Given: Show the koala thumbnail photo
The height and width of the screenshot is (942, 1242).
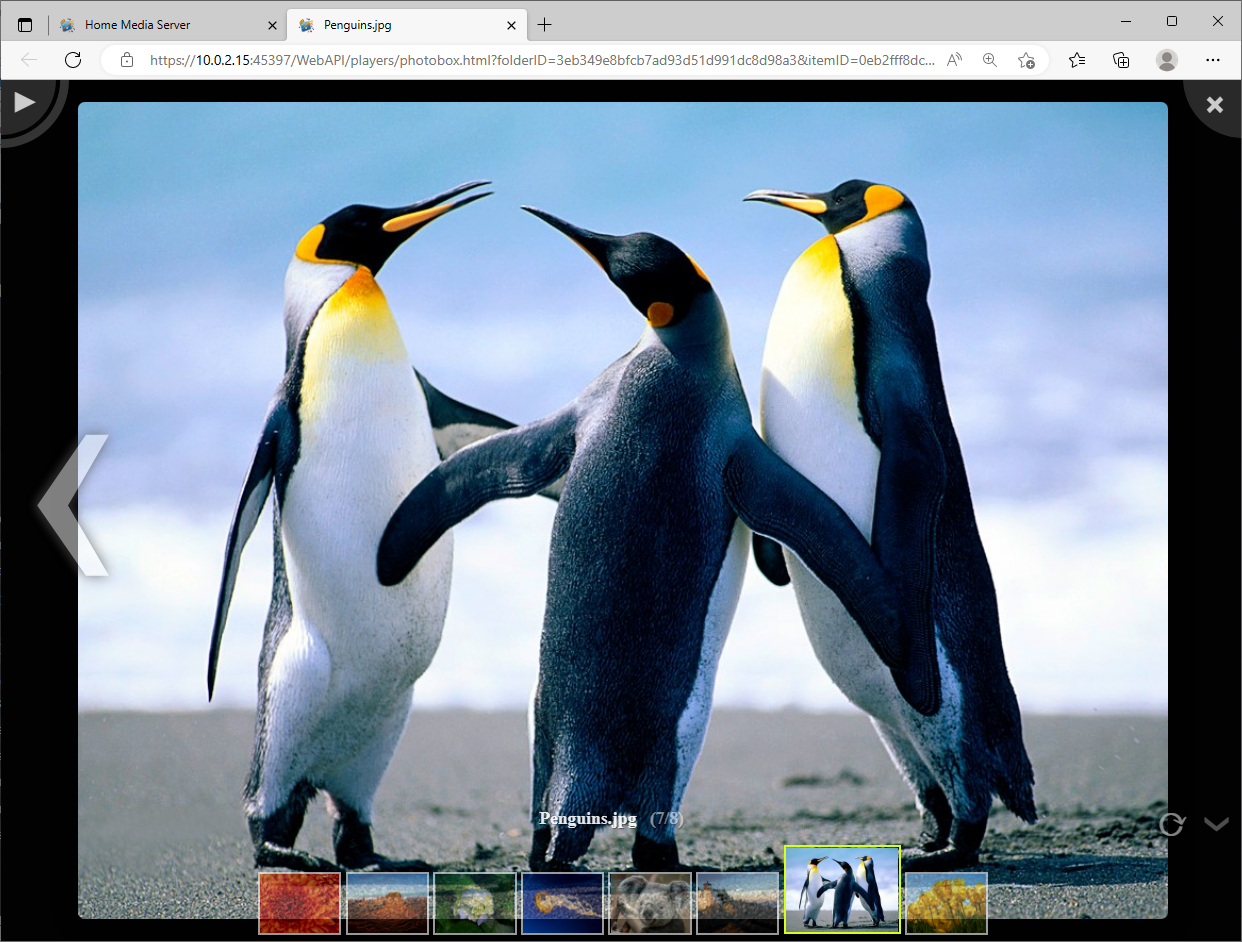Looking at the screenshot, I should tap(650, 903).
